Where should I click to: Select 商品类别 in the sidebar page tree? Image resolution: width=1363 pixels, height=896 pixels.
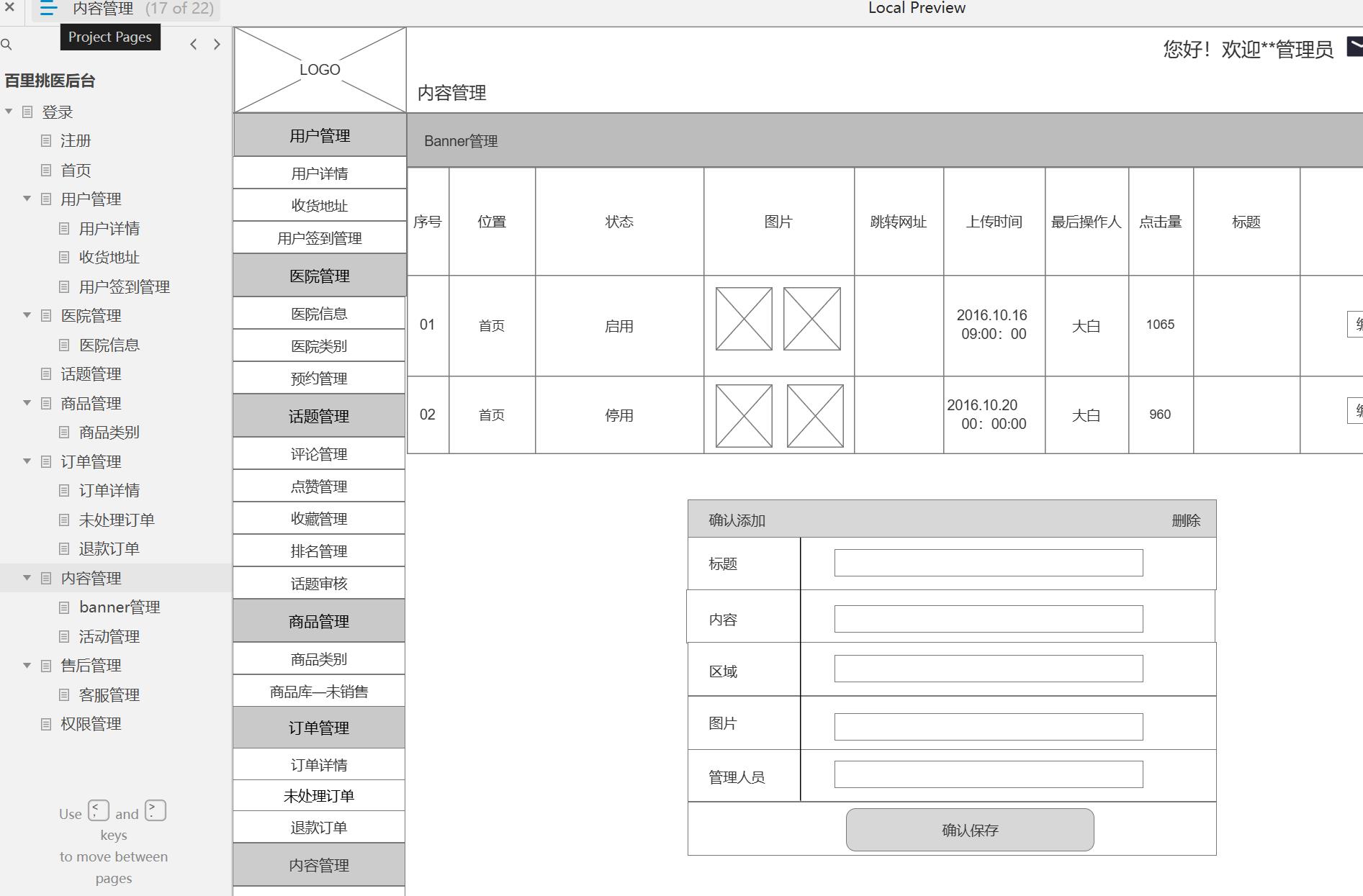109,433
